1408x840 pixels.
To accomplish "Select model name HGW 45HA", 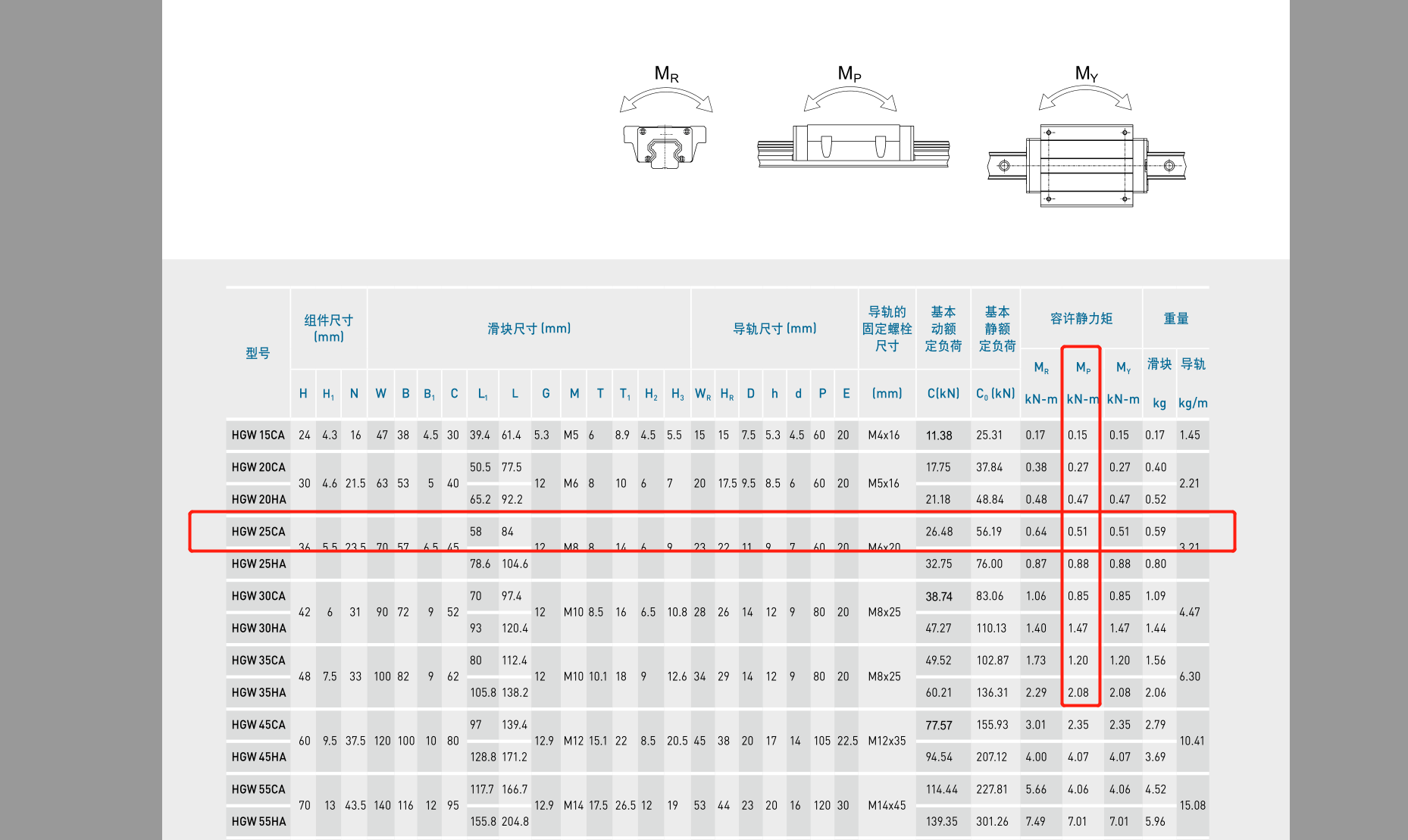I will 258,757.
